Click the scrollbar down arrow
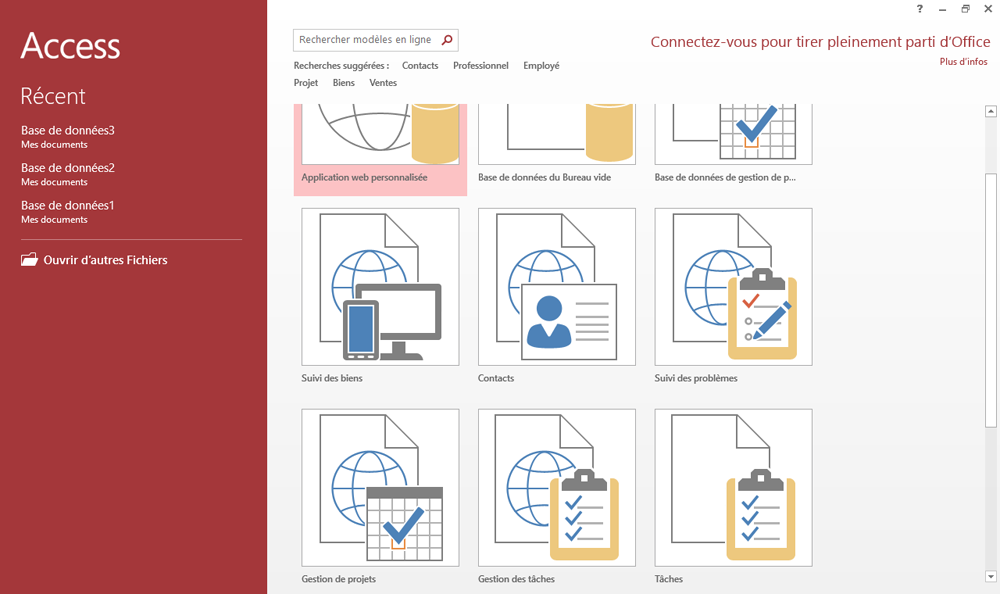 990,576
